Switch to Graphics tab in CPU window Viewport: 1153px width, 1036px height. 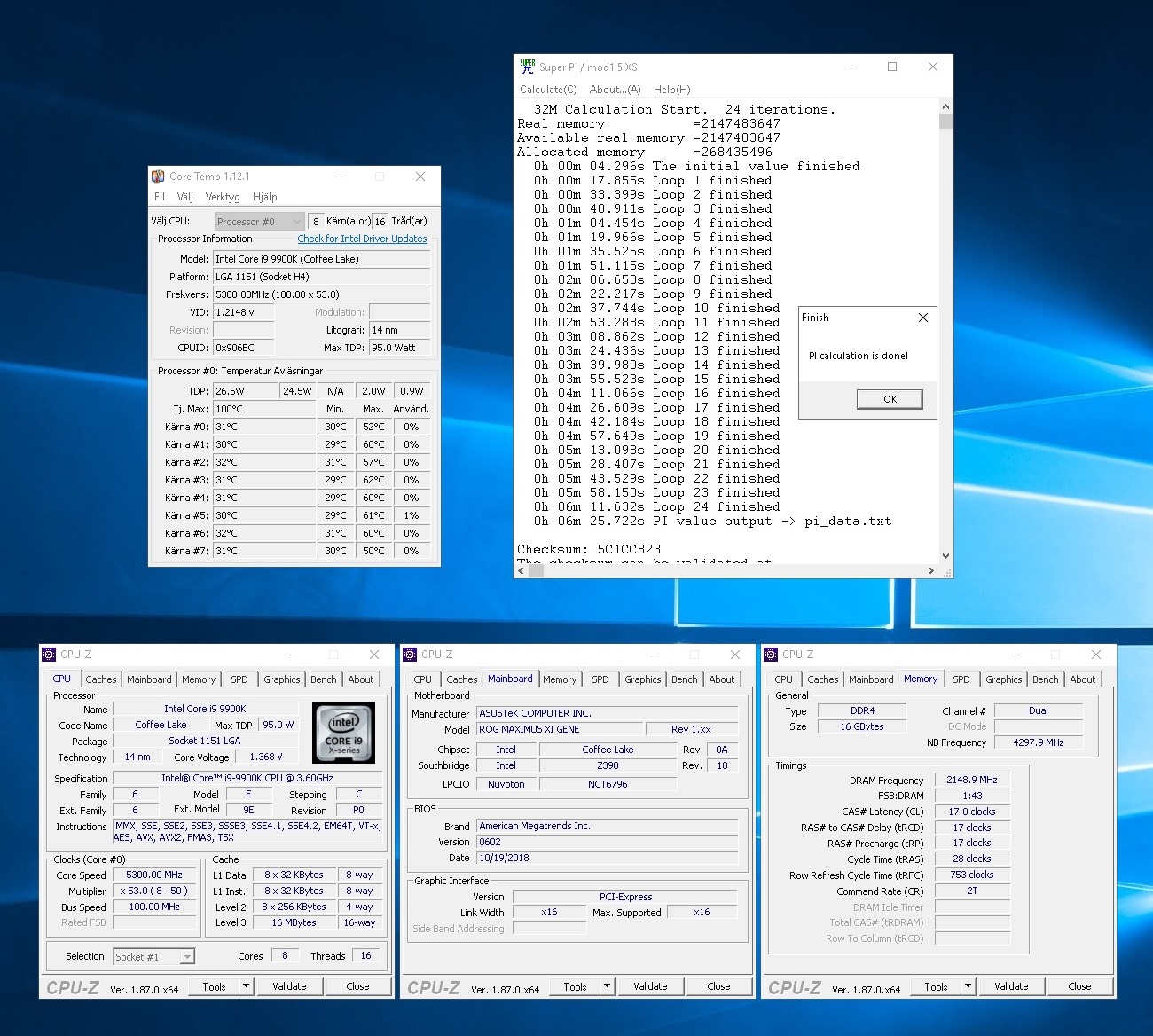tap(282, 679)
